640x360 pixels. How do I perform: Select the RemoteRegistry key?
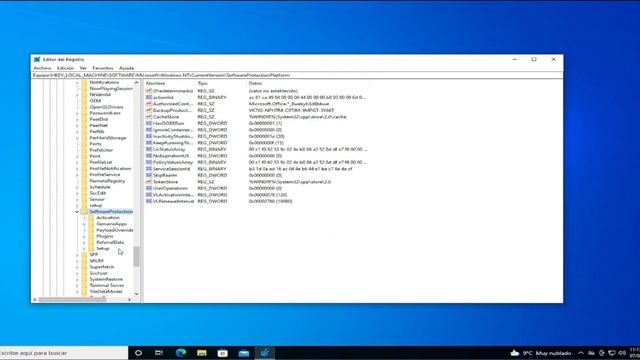pyautogui.click(x=107, y=181)
